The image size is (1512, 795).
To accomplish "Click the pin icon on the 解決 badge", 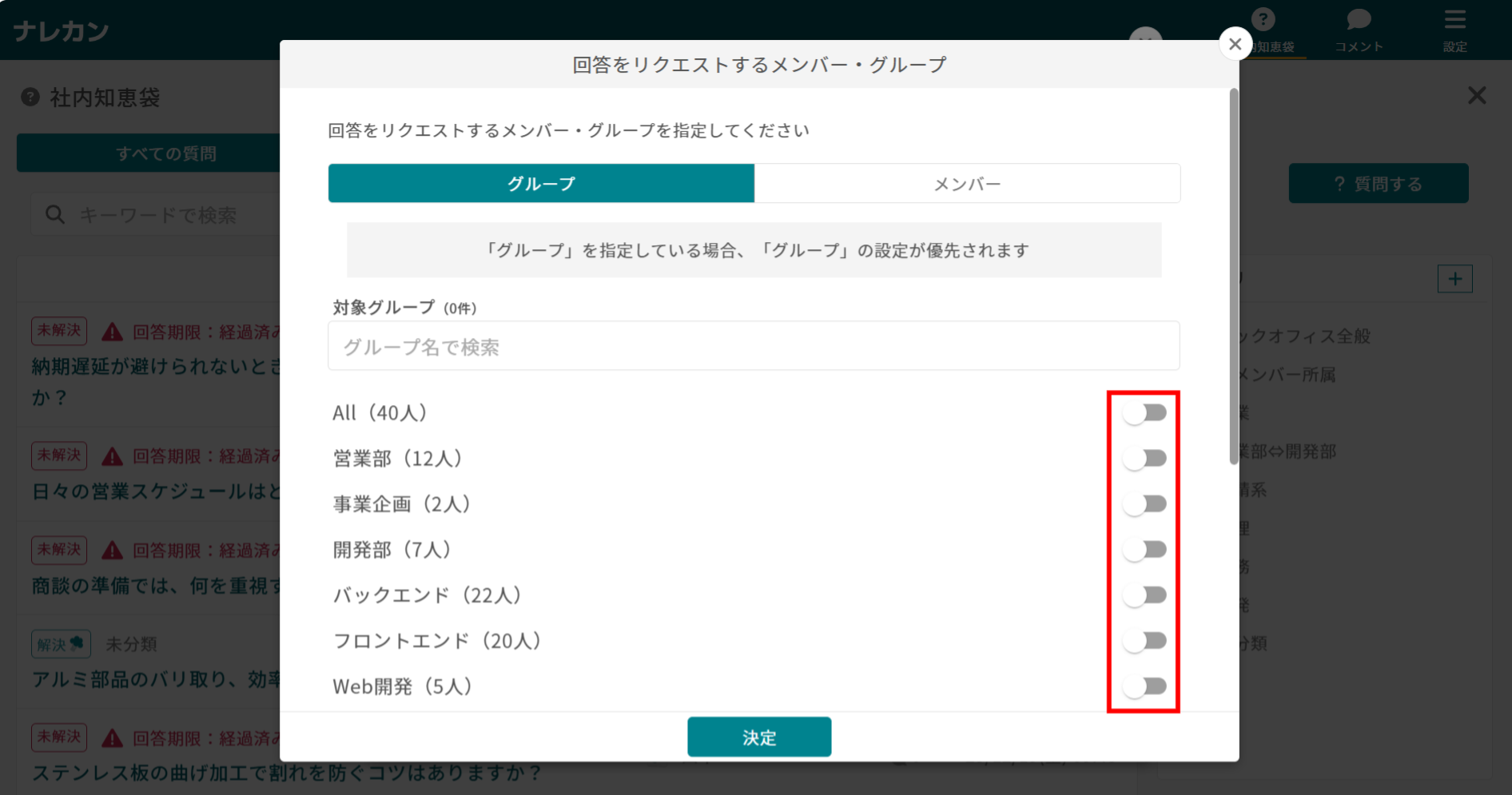I will (x=76, y=643).
